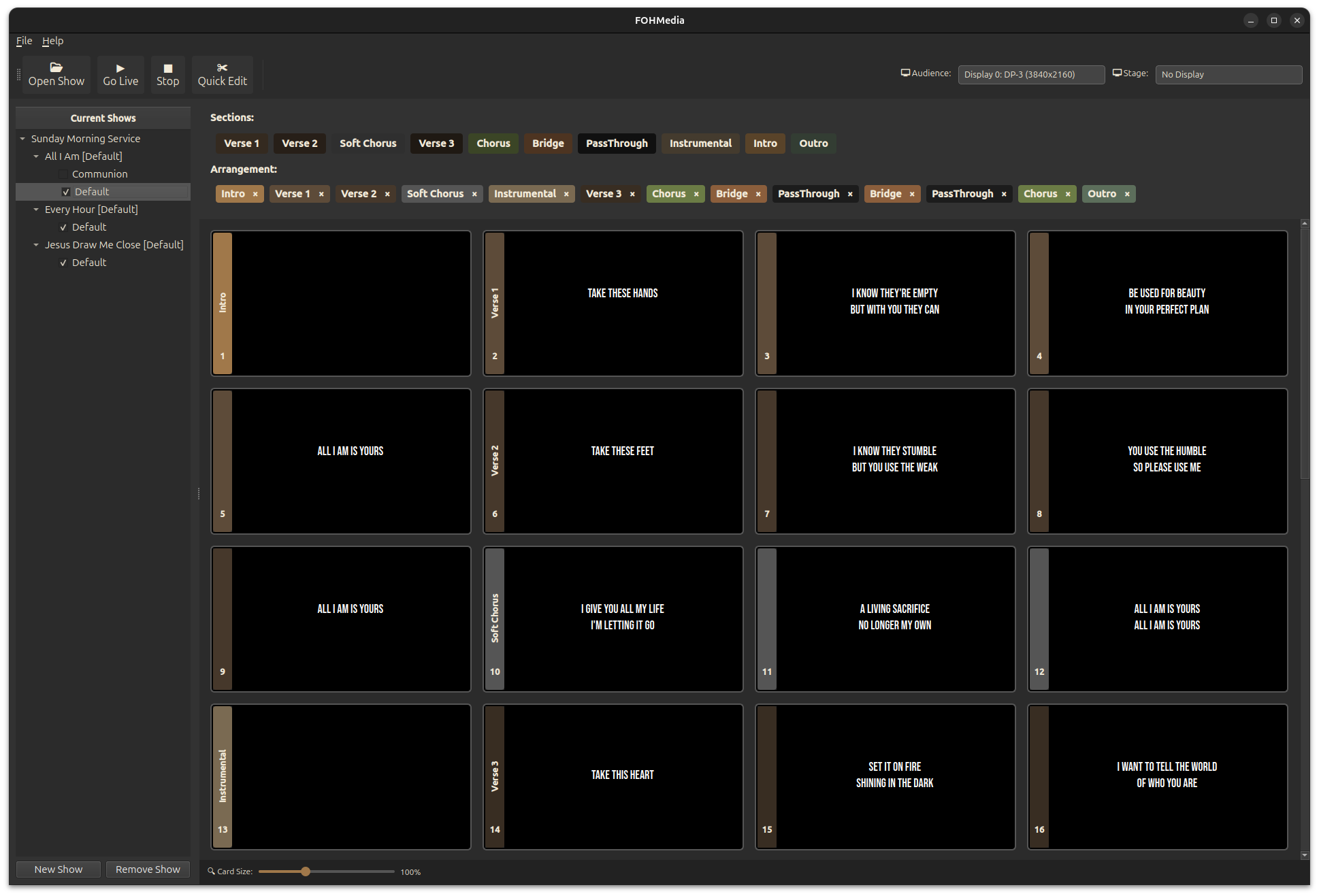Select slide 6 Take These Feet
The width and height of the screenshot is (1319, 896).
[613, 461]
